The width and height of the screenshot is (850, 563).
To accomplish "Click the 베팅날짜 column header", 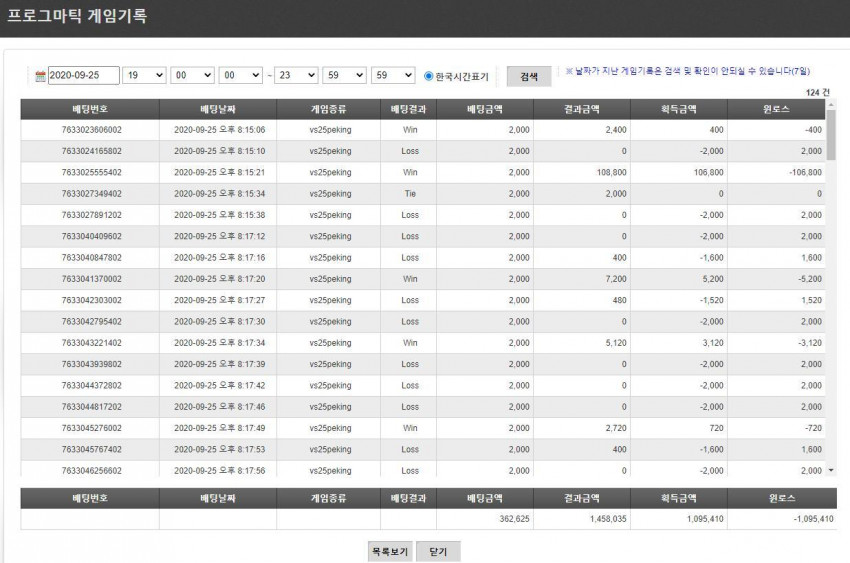I will (218, 109).
